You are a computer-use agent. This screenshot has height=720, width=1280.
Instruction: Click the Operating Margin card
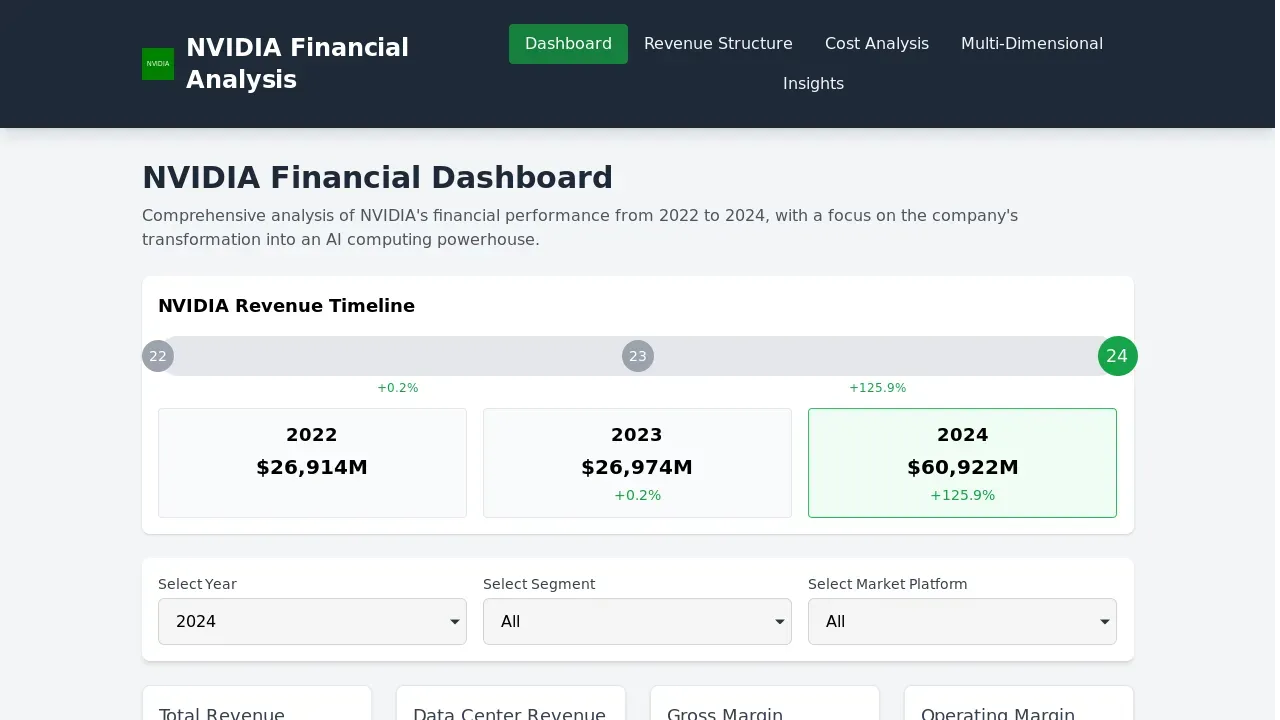coord(1018,705)
